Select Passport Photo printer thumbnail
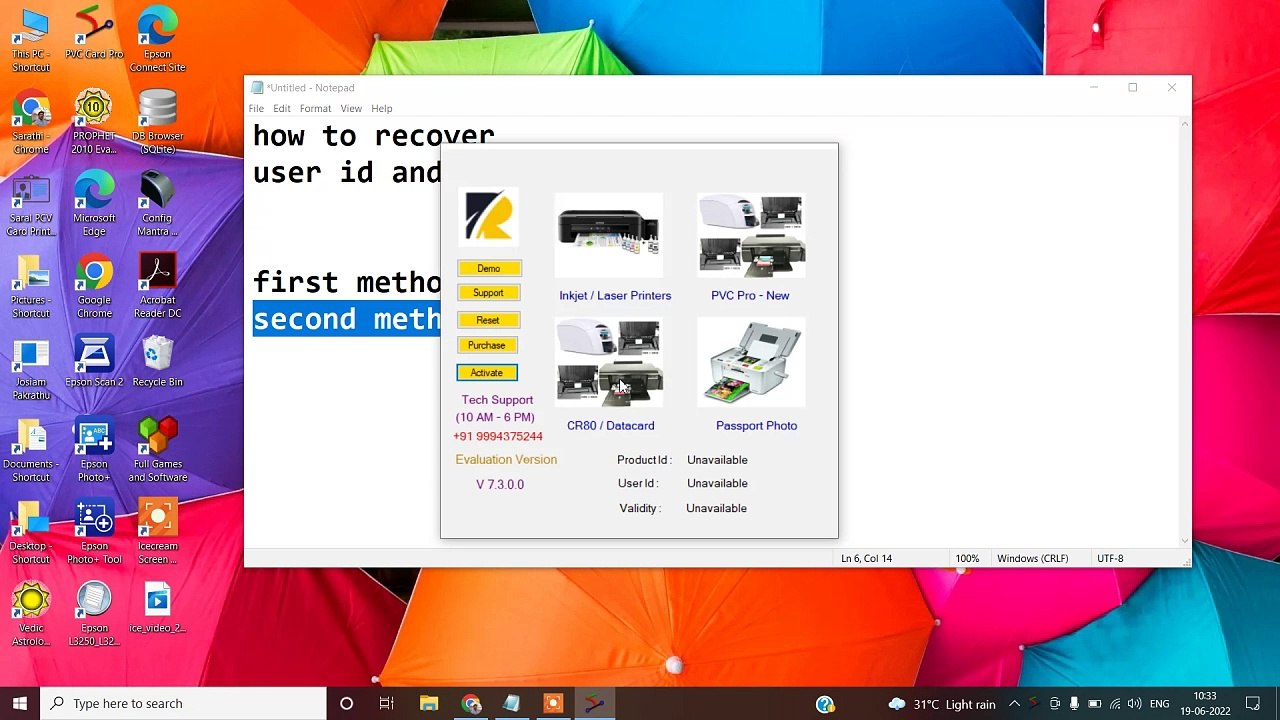Viewport: 1280px width, 720px height. [x=751, y=362]
